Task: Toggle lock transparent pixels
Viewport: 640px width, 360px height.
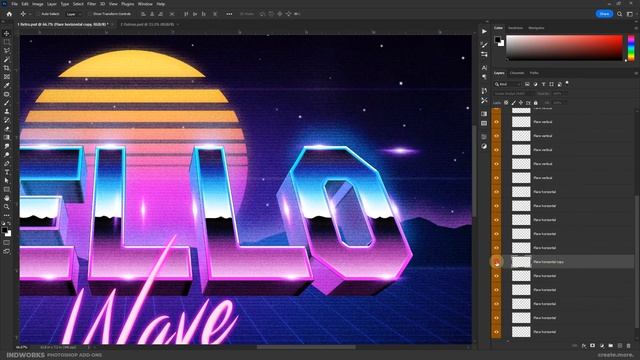Action: click(x=506, y=103)
